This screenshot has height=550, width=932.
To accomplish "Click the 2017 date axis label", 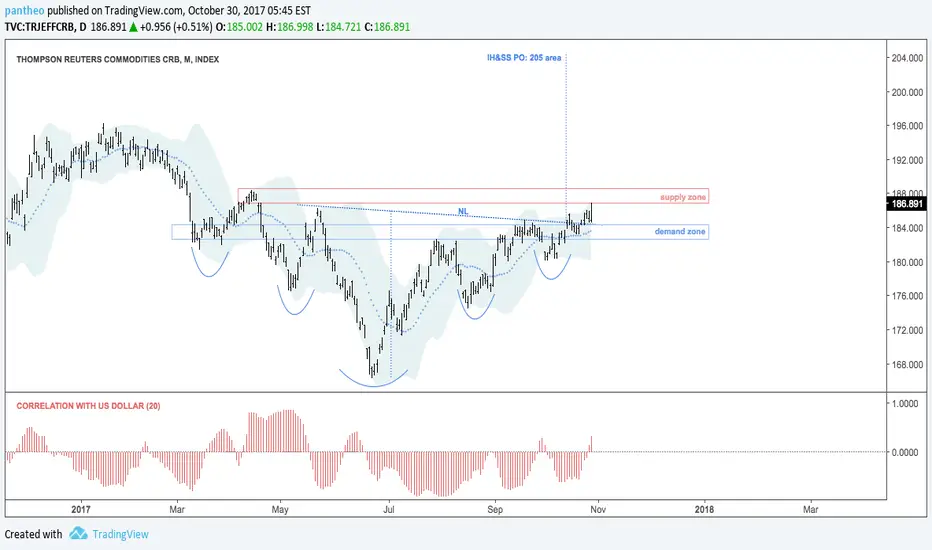I will pyautogui.click(x=81, y=510).
